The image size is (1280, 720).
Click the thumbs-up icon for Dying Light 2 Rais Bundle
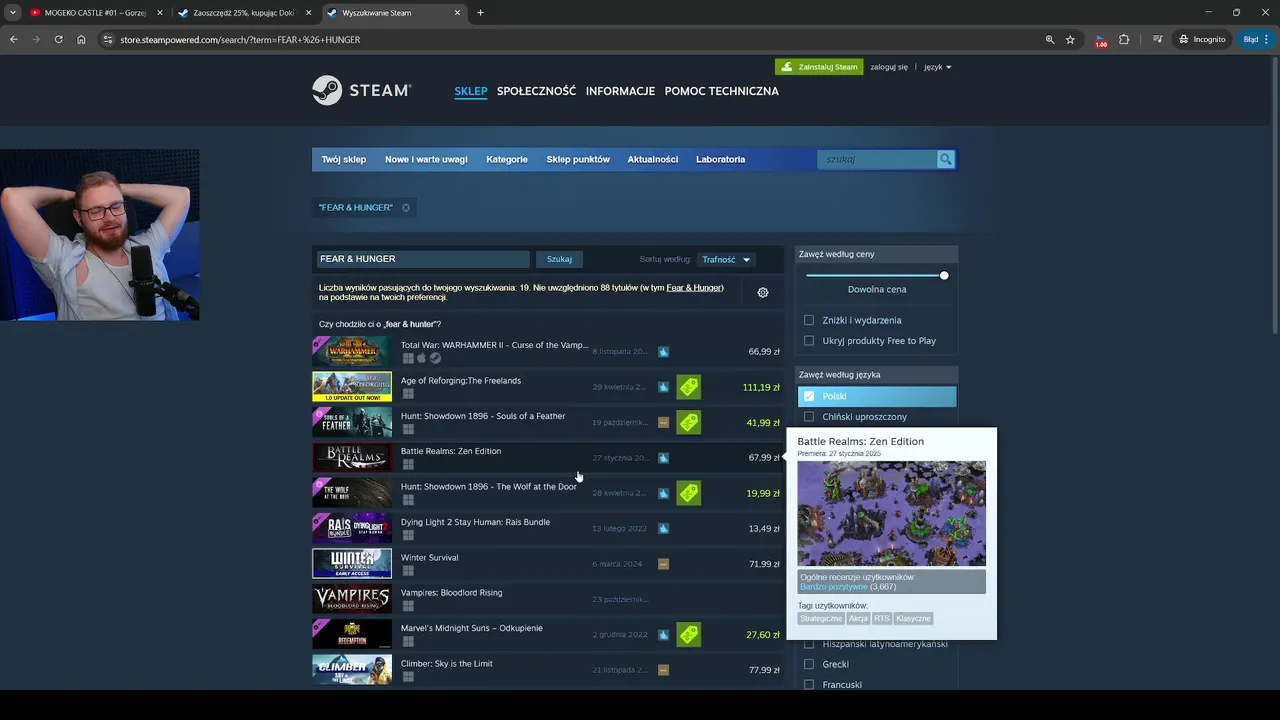(x=663, y=528)
